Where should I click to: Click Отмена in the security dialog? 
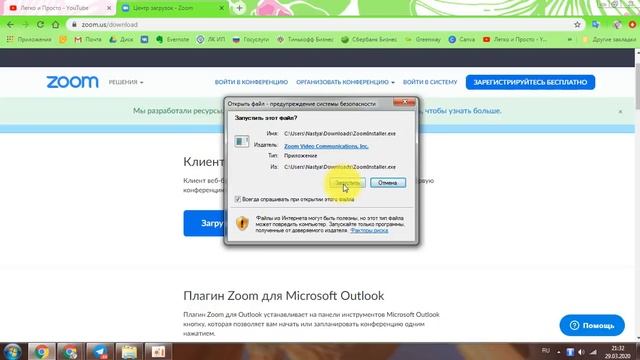pos(388,182)
